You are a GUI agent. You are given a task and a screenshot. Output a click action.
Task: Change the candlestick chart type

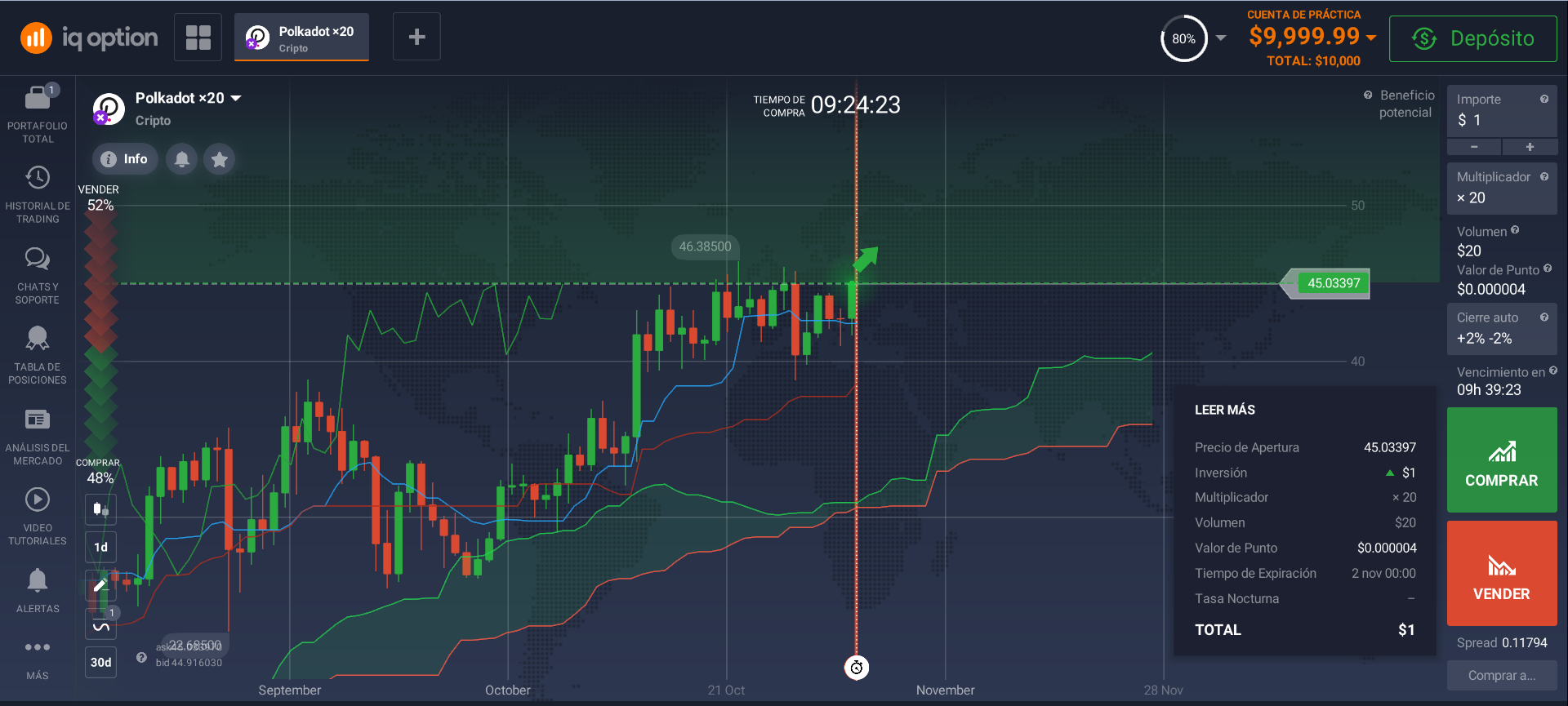pos(100,509)
